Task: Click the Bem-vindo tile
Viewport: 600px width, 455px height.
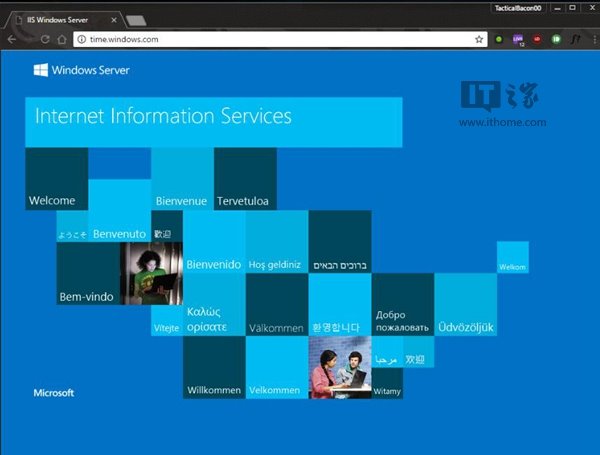Action: [x=88, y=274]
